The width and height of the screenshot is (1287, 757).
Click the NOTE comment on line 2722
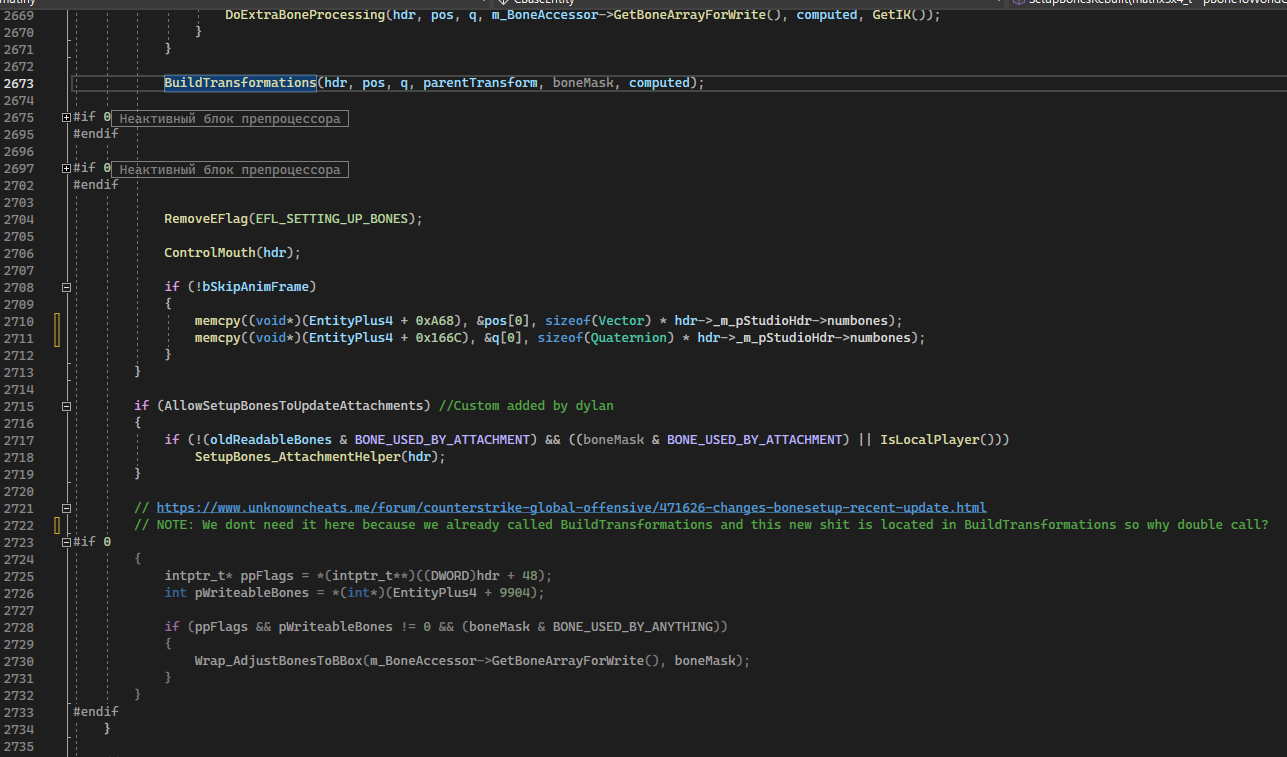tap(701, 524)
